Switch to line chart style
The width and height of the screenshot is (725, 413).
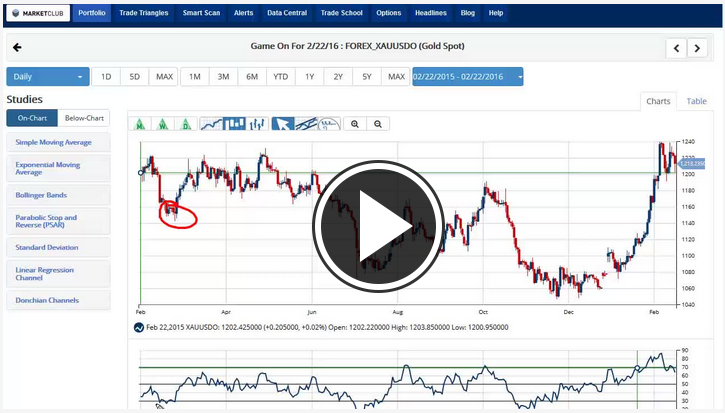point(211,124)
